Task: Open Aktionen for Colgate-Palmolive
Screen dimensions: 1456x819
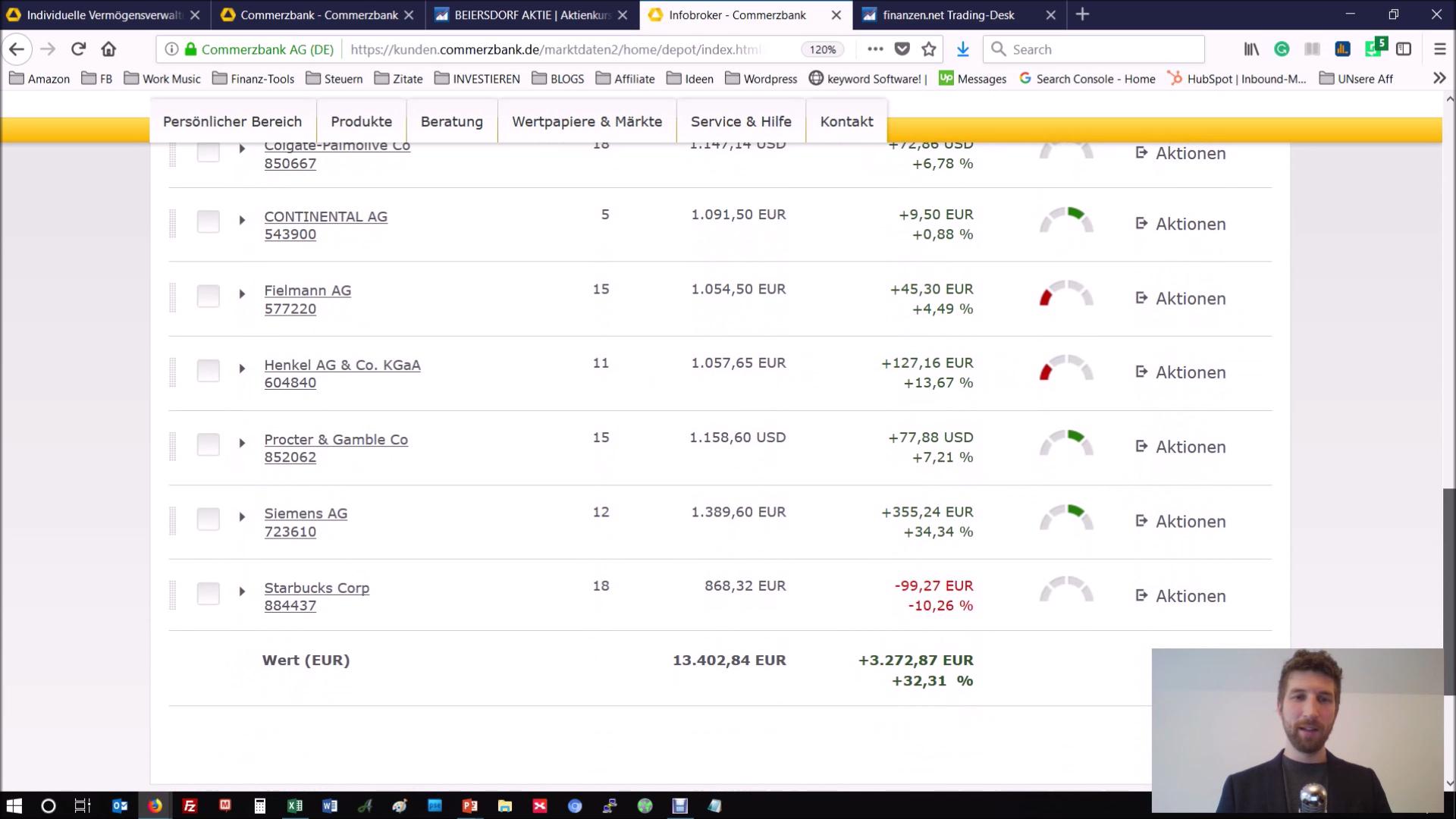Action: (1180, 152)
